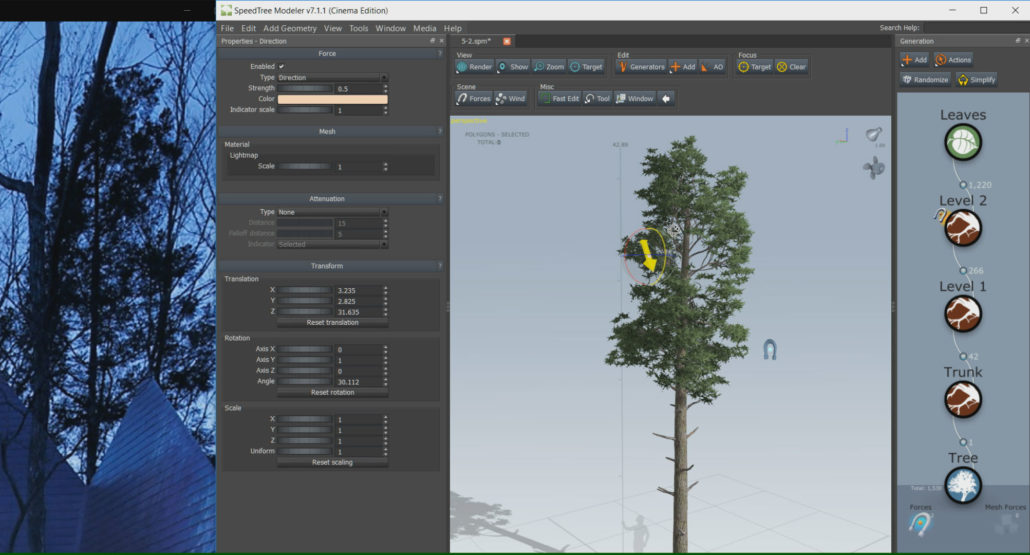
Task: Click the Forces magnet icon in Generation panel
Action: point(920,523)
